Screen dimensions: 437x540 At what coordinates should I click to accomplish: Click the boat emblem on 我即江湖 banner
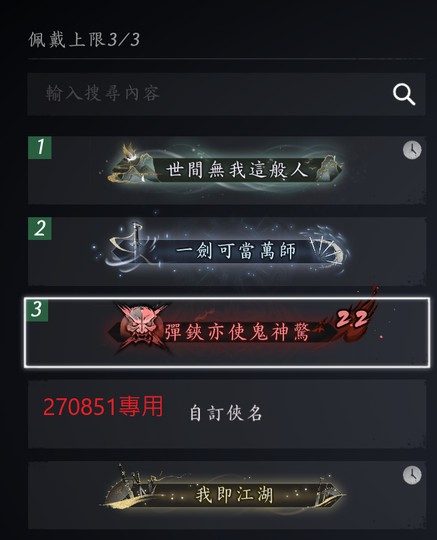[128, 486]
